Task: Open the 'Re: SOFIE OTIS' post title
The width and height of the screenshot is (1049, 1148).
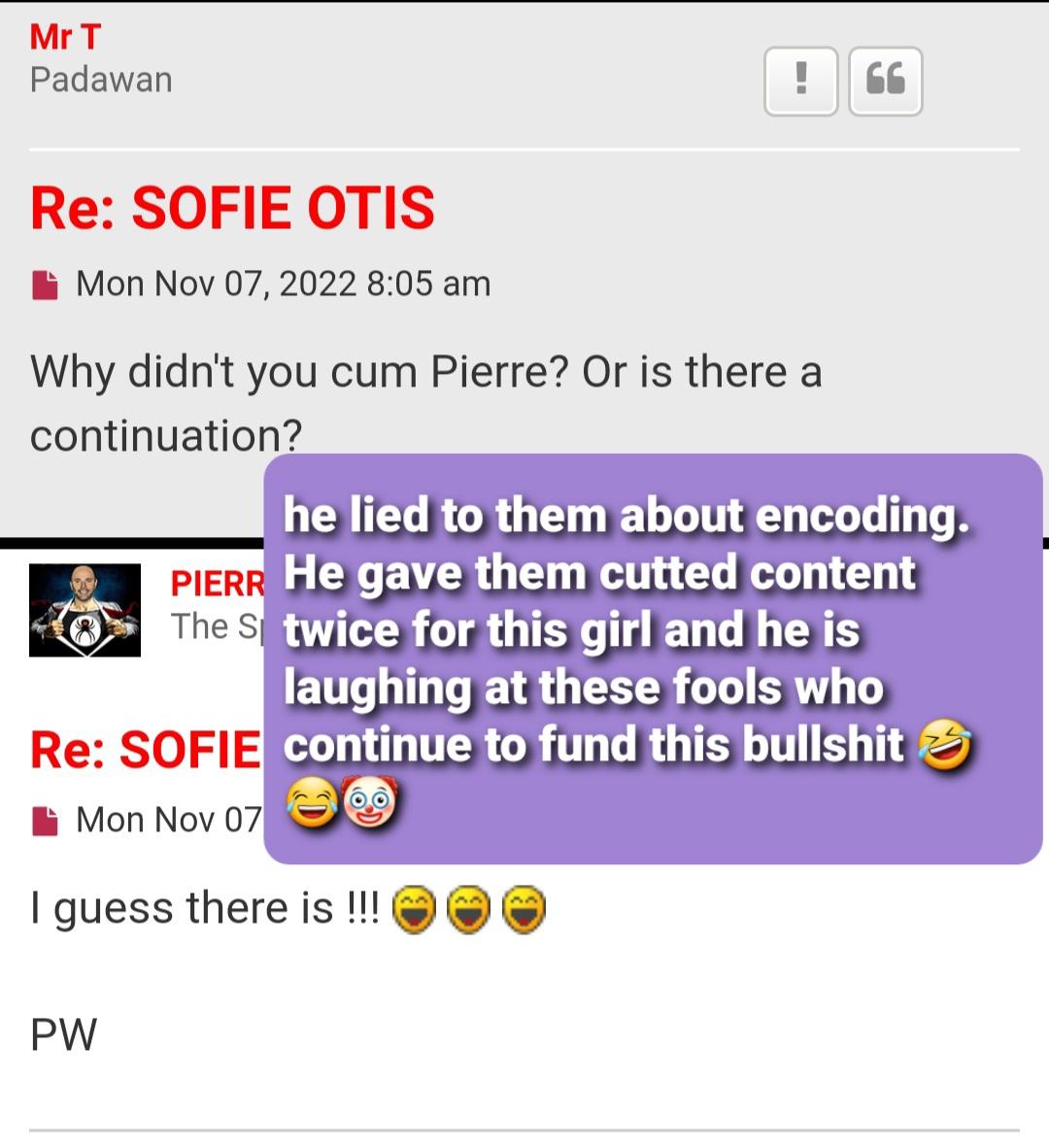Action: tap(232, 208)
